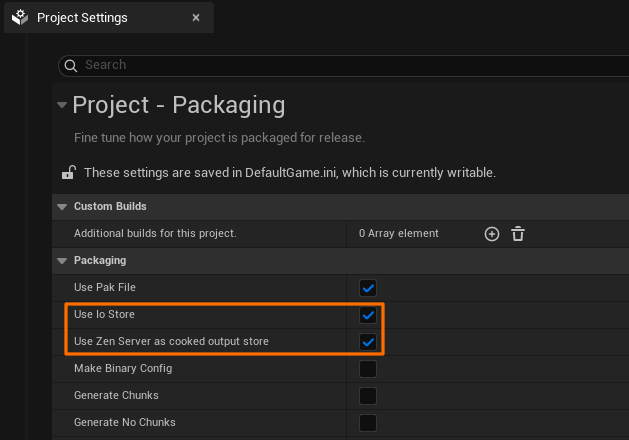This screenshot has width=629, height=440.
Task: Click into the settings Search field
Action: 300,65
